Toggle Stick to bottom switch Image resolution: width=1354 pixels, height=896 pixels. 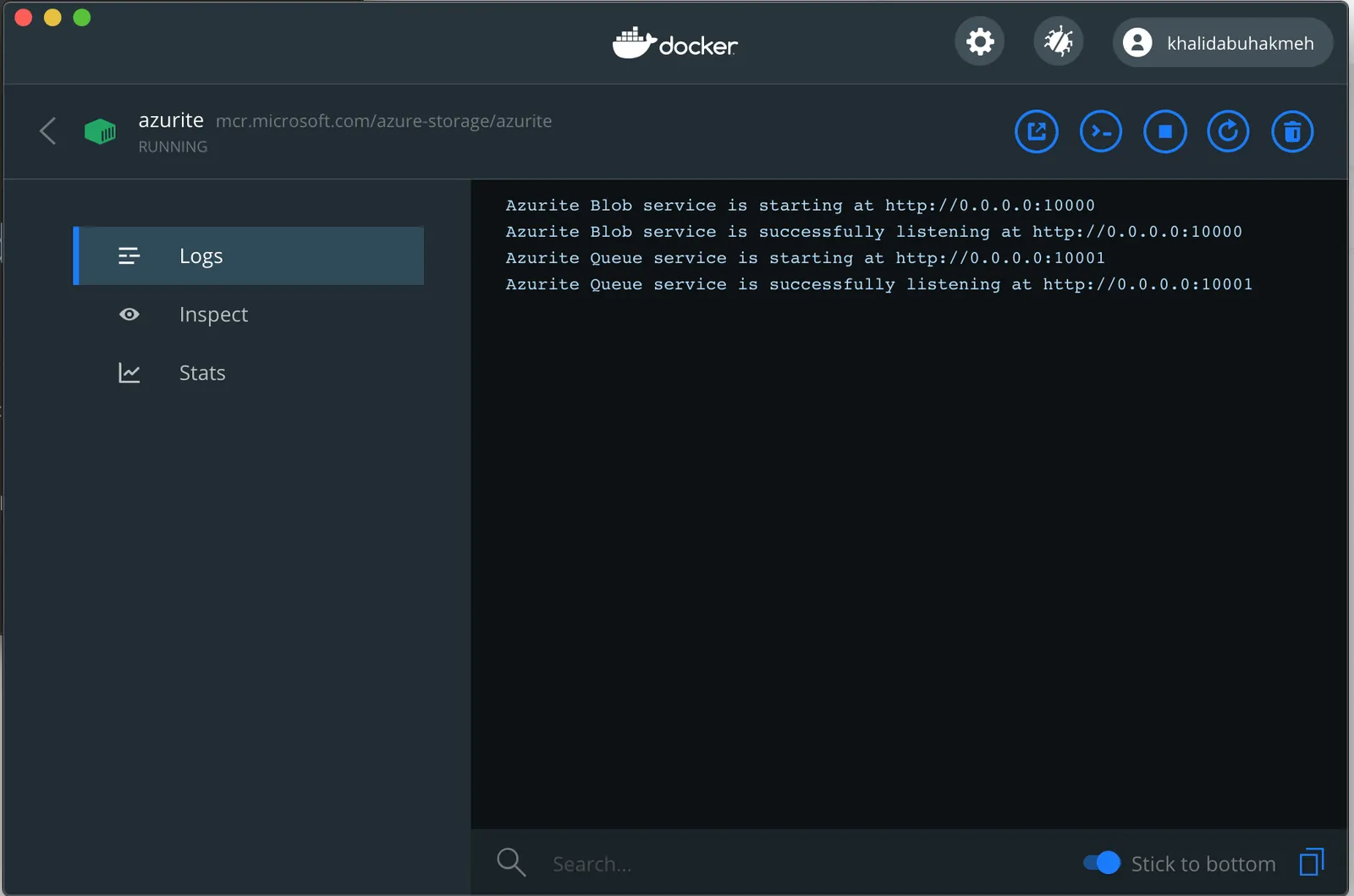click(1102, 863)
